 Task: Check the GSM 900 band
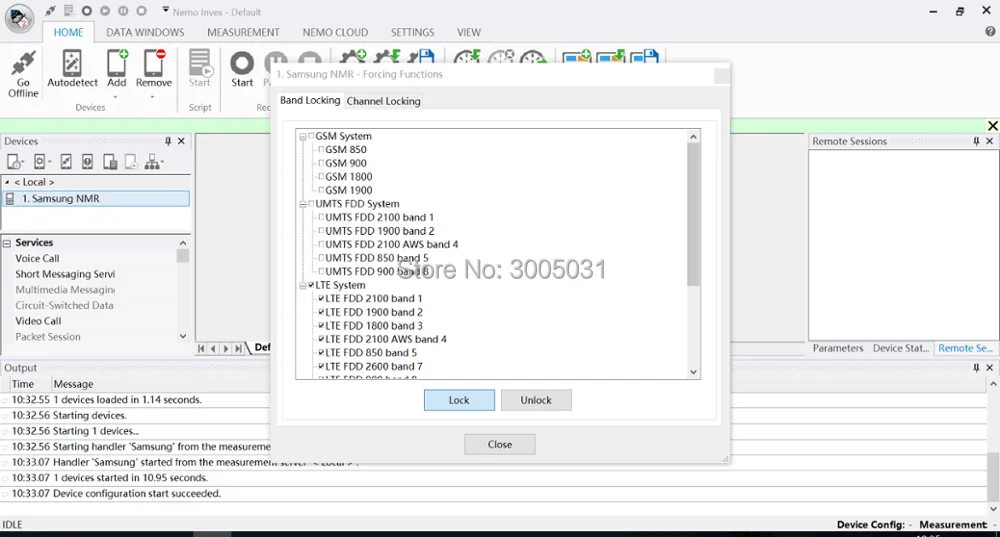click(321, 163)
